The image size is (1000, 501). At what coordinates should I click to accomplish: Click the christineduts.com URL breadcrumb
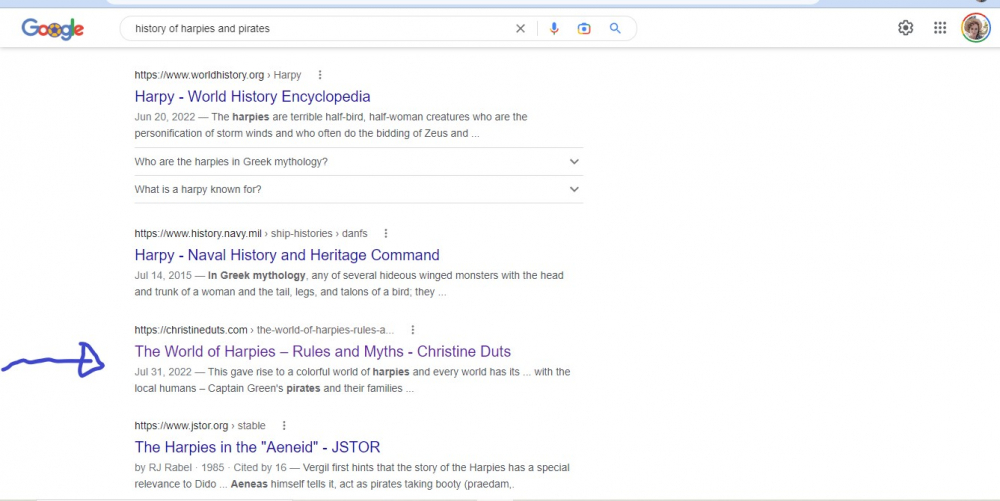[x=191, y=330]
